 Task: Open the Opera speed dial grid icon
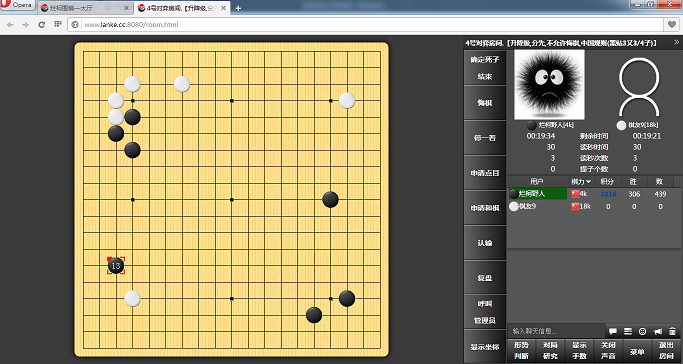(58, 24)
